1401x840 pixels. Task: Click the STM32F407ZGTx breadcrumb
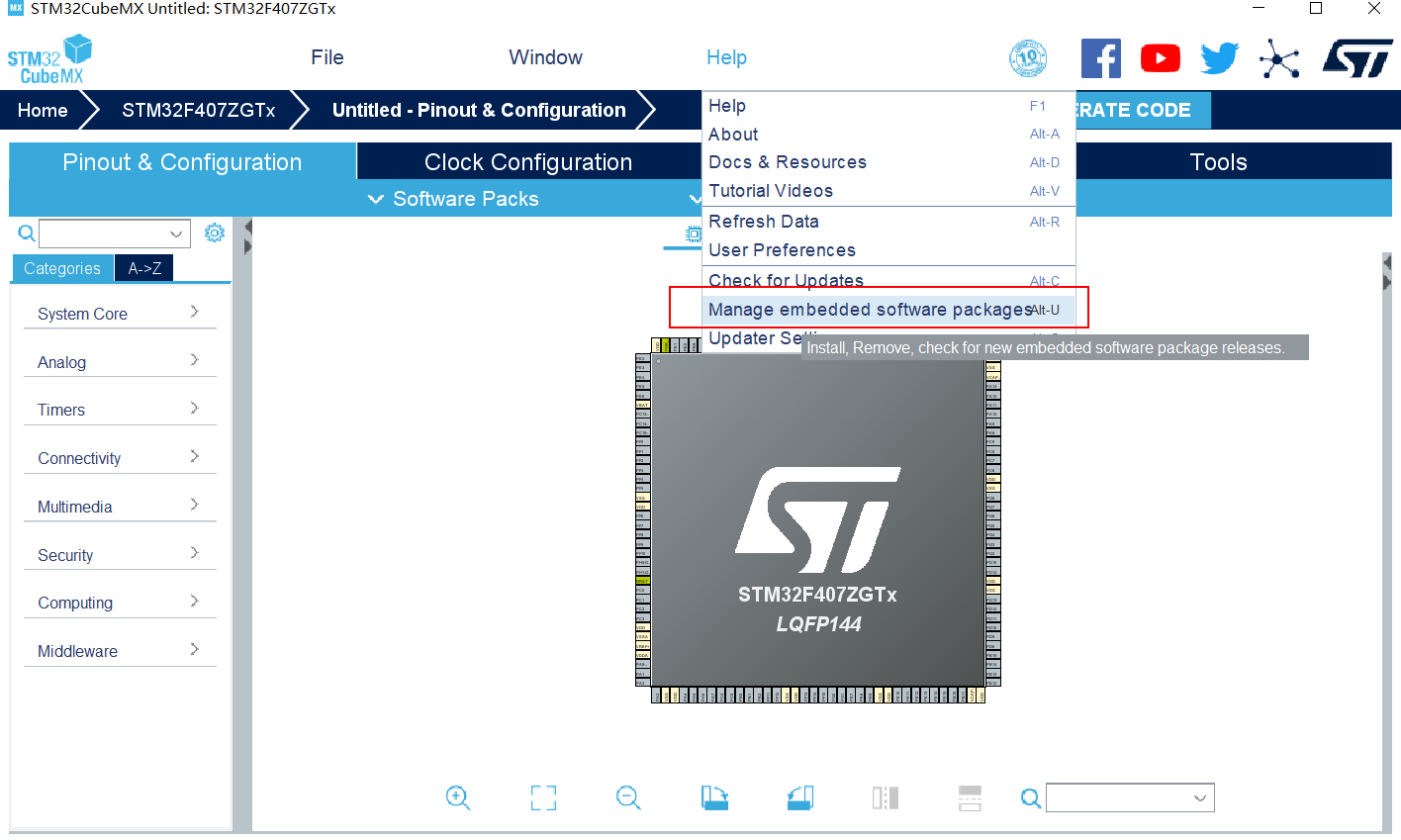[199, 110]
